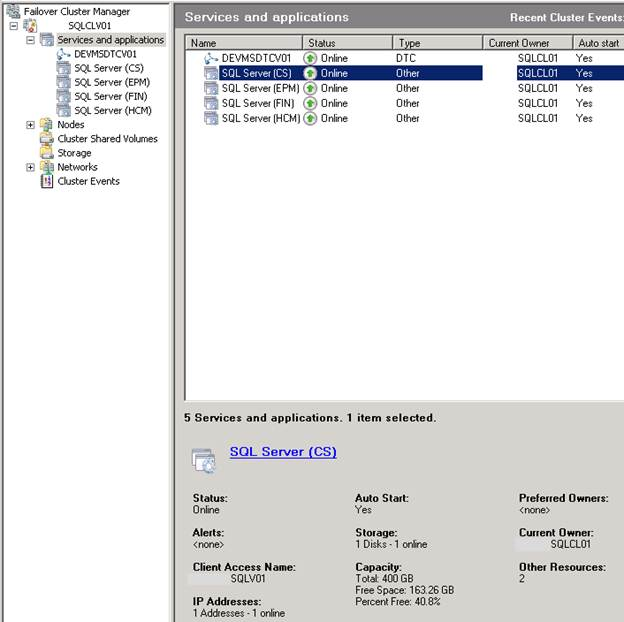Click the green Online status icon for SQL Server (HCM)
Image resolution: width=624 pixels, height=622 pixels.
pos(310,118)
